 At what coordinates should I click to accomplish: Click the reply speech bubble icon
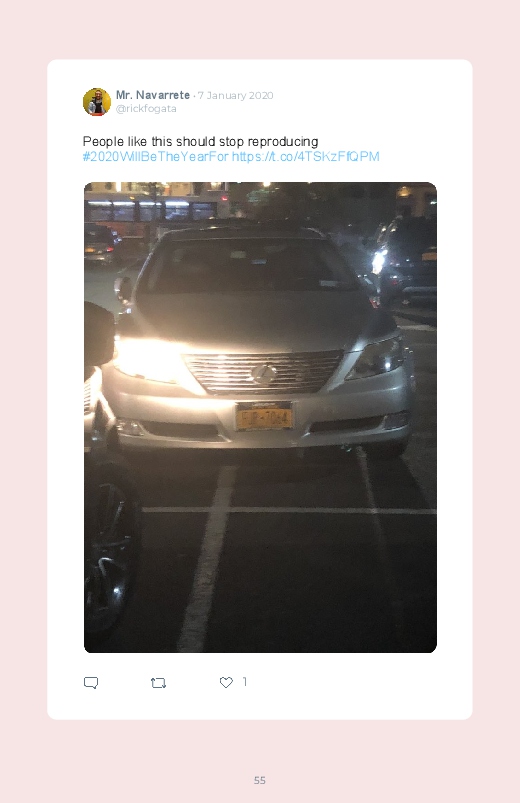[91, 683]
